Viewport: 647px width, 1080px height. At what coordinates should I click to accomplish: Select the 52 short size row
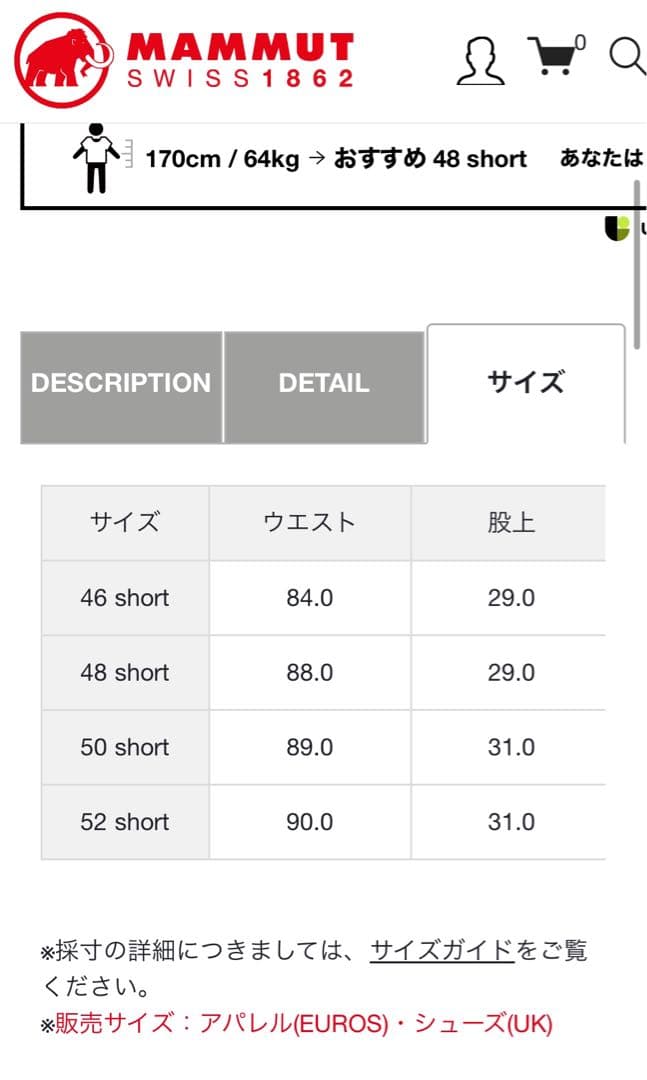pos(124,821)
